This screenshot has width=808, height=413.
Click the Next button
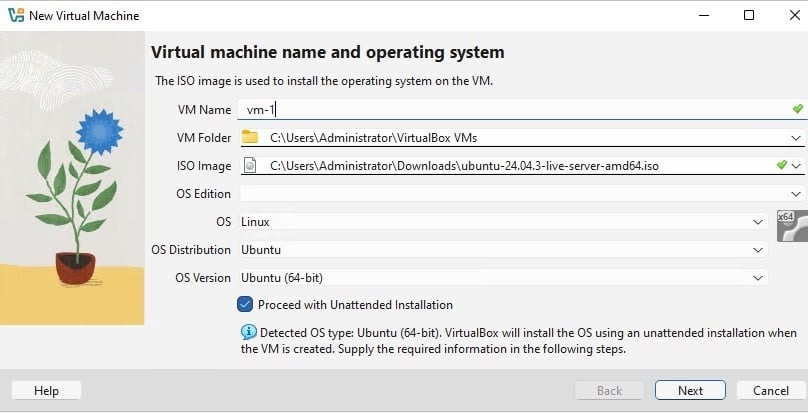click(690, 390)
